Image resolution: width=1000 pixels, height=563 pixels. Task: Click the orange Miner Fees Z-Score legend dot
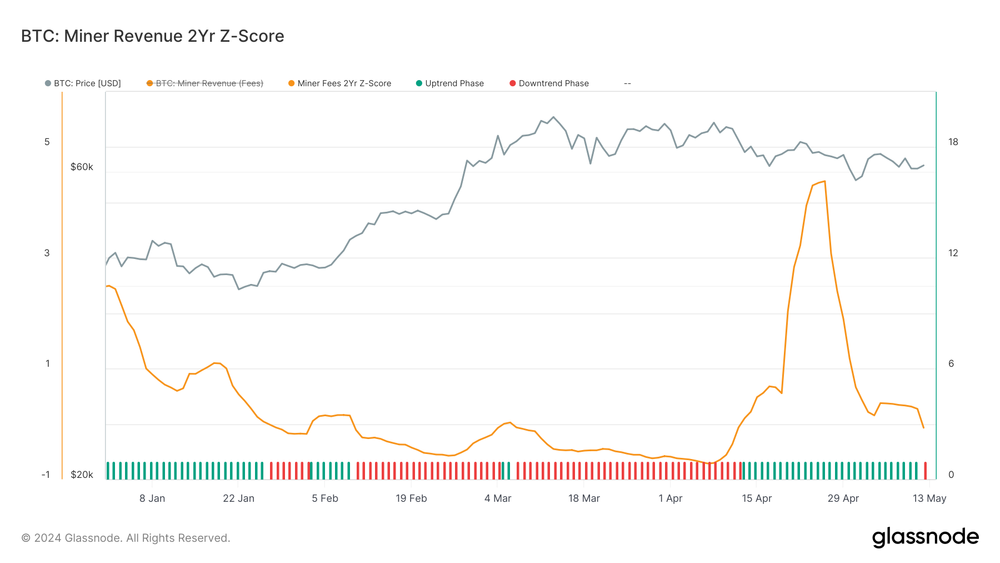coord(291,84)
